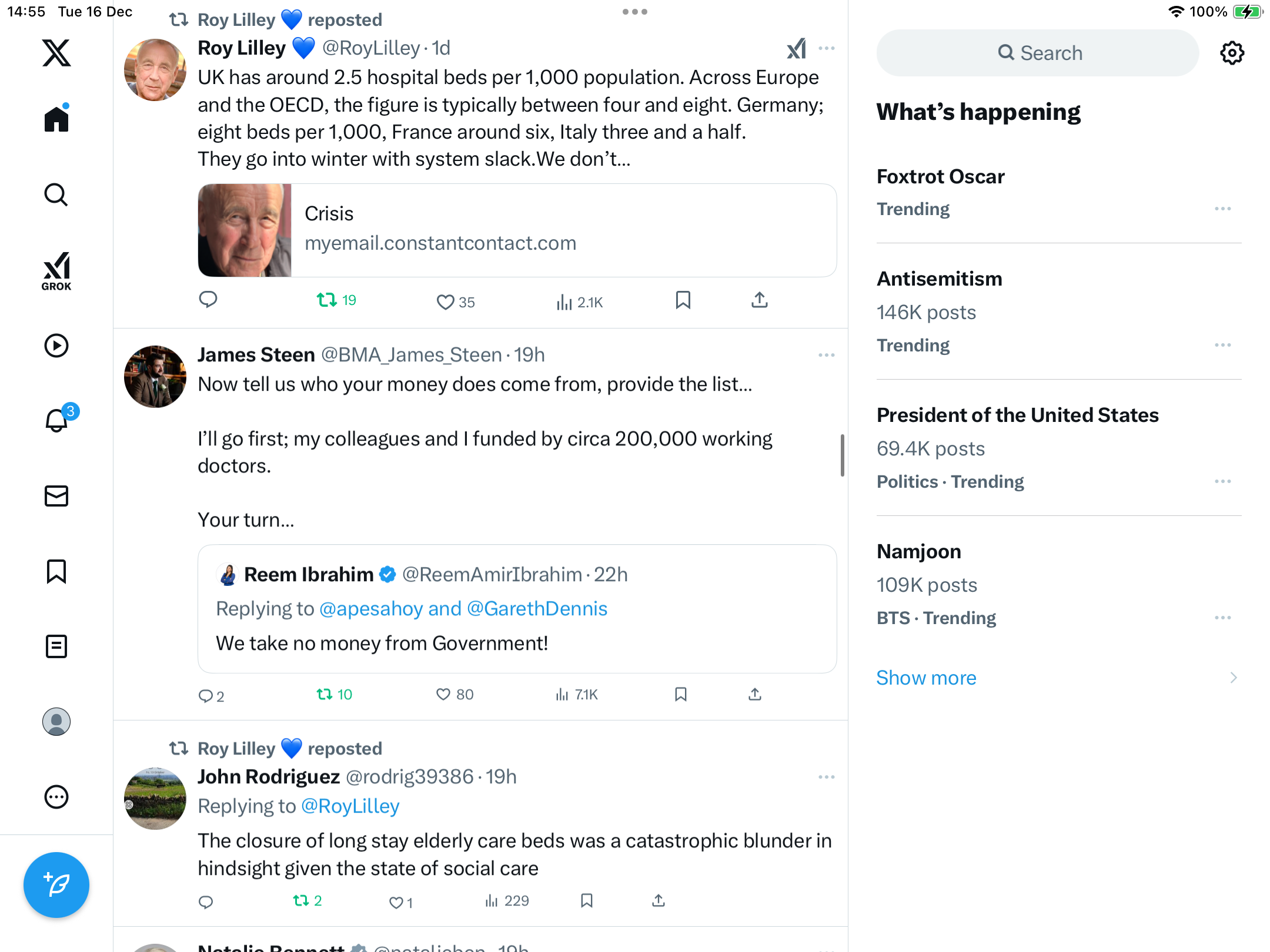1270x952 pixels.
Task: Open the @GarethDennis mention link
Action: 537,608
